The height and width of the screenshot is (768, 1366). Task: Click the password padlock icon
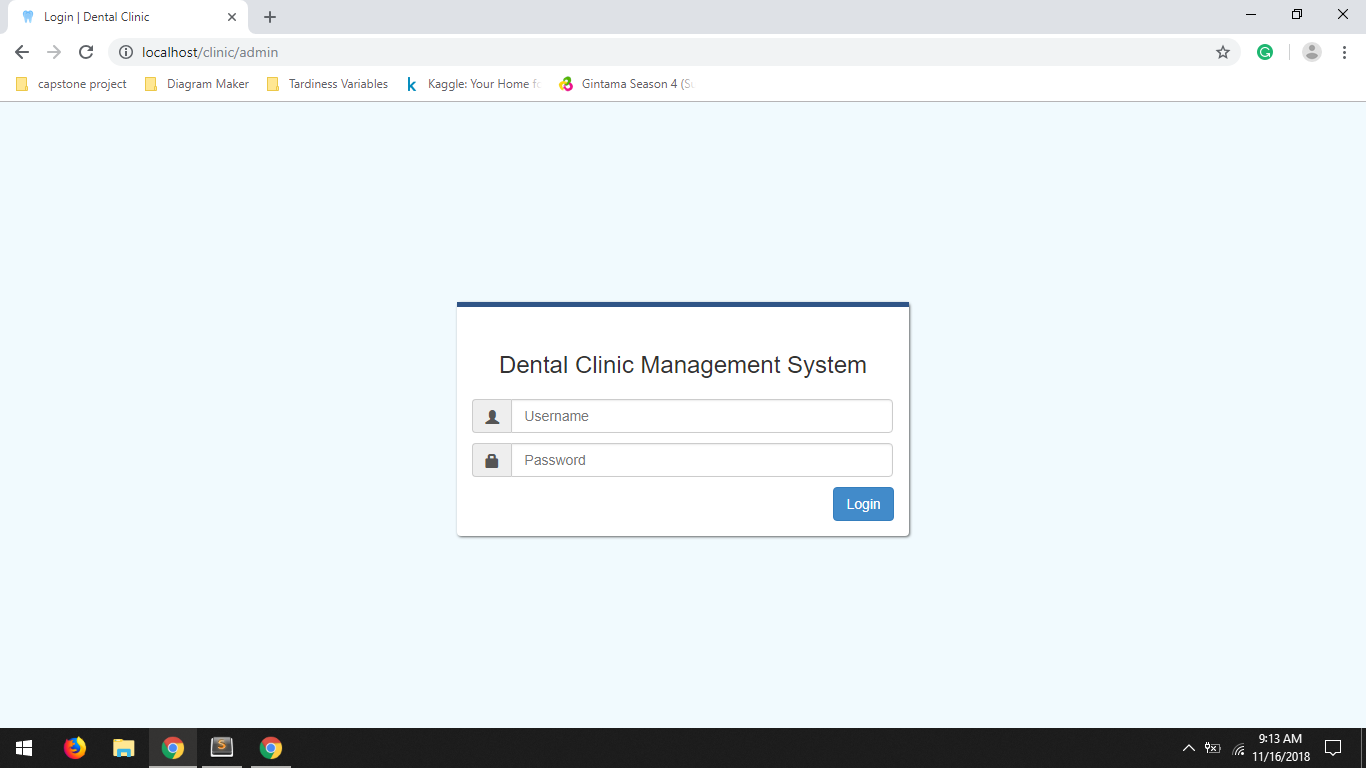tap(491, 460)
